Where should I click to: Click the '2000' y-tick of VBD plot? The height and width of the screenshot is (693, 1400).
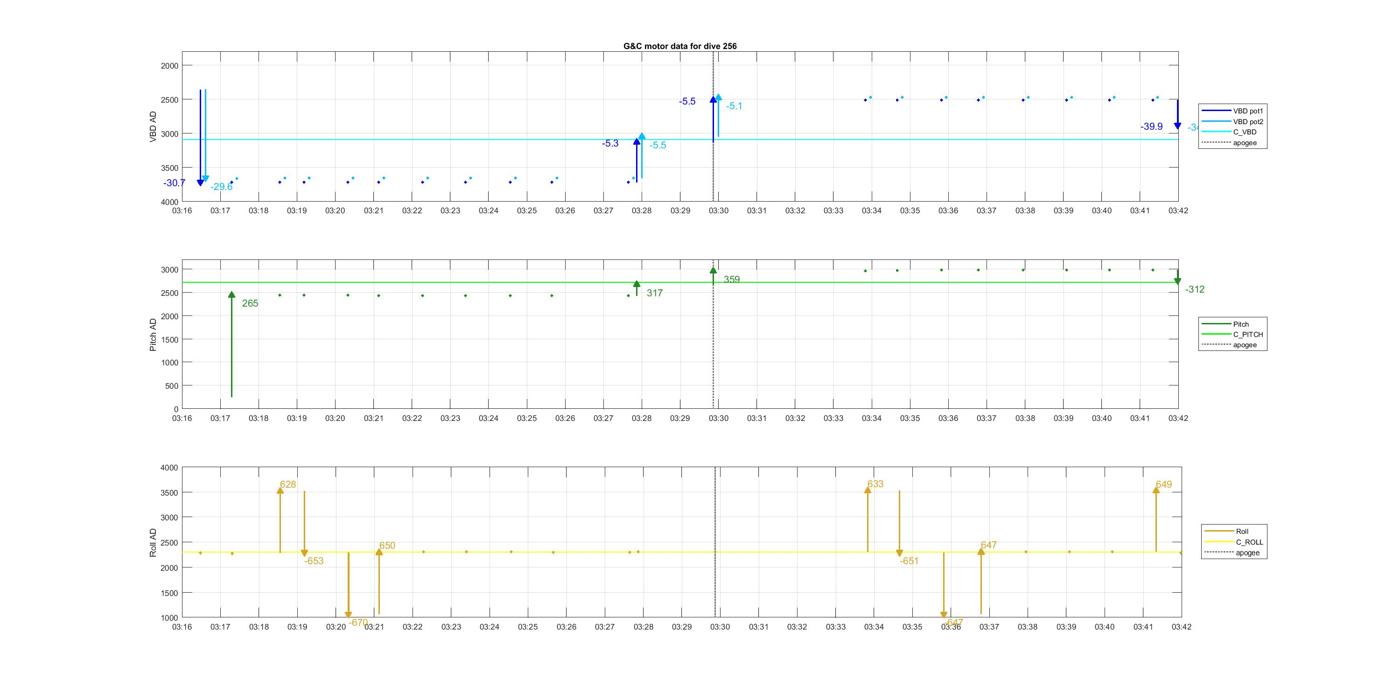170,65
